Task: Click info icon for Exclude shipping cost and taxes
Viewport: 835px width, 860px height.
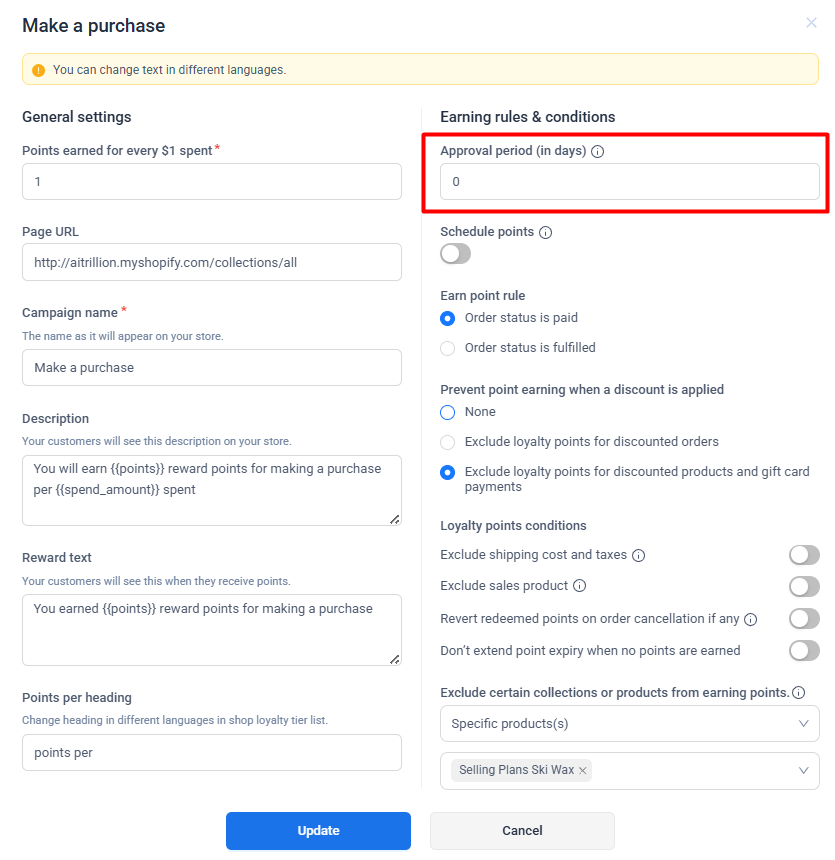Action: tap(638, 556)
